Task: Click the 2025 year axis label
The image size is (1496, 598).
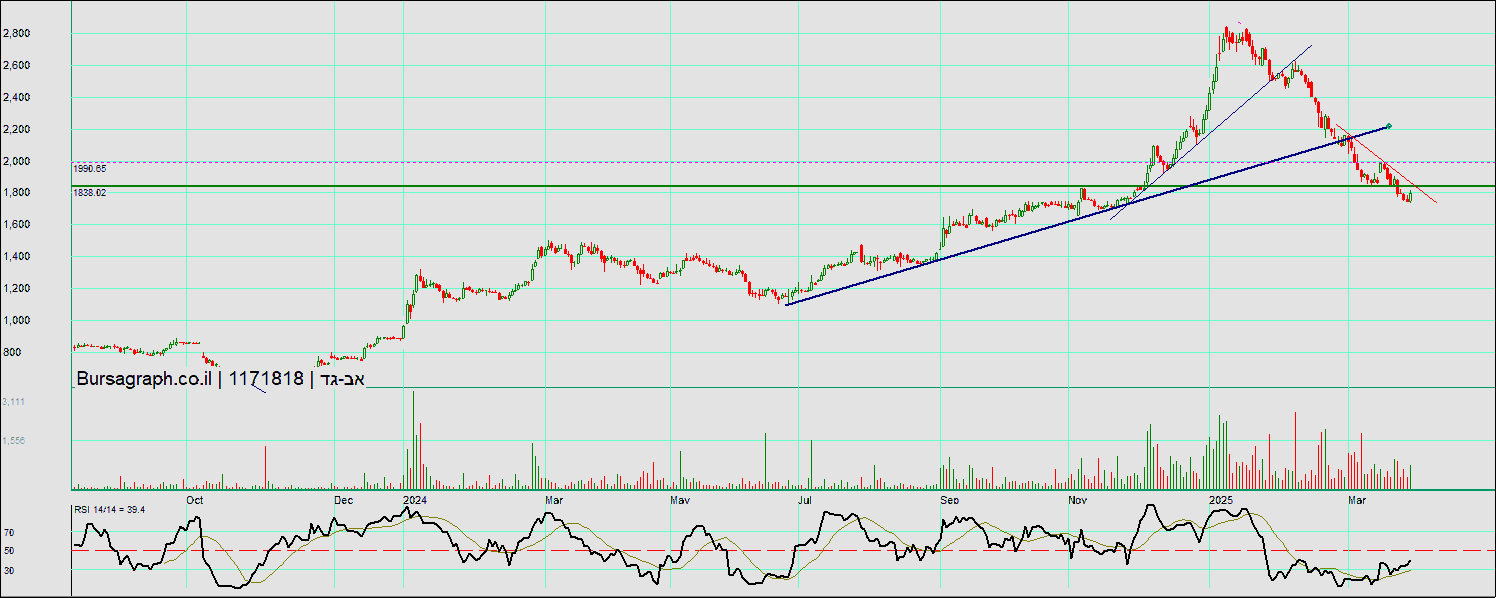Action: click(x=1220, y=499)
